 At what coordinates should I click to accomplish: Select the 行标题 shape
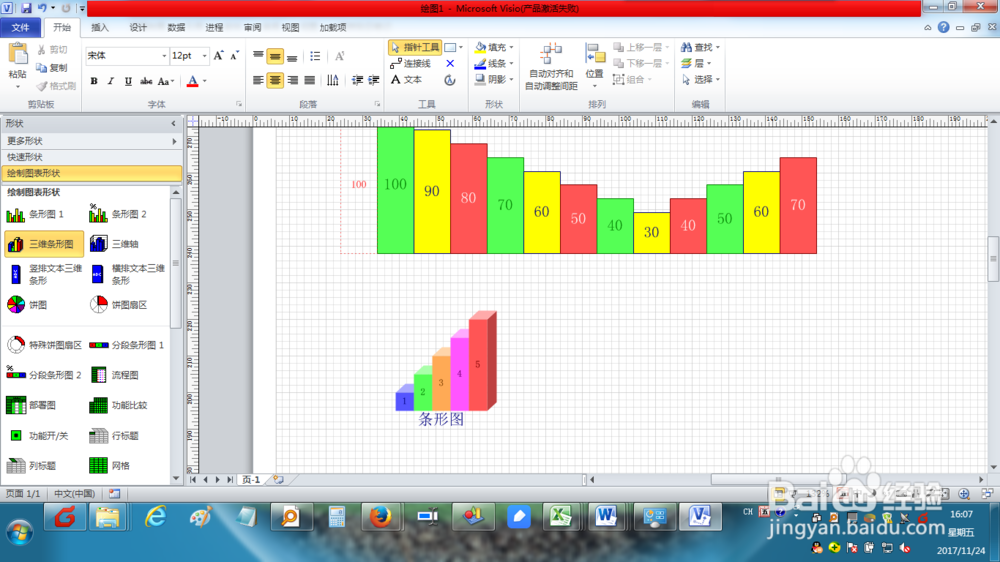click(x=115, y=436)
